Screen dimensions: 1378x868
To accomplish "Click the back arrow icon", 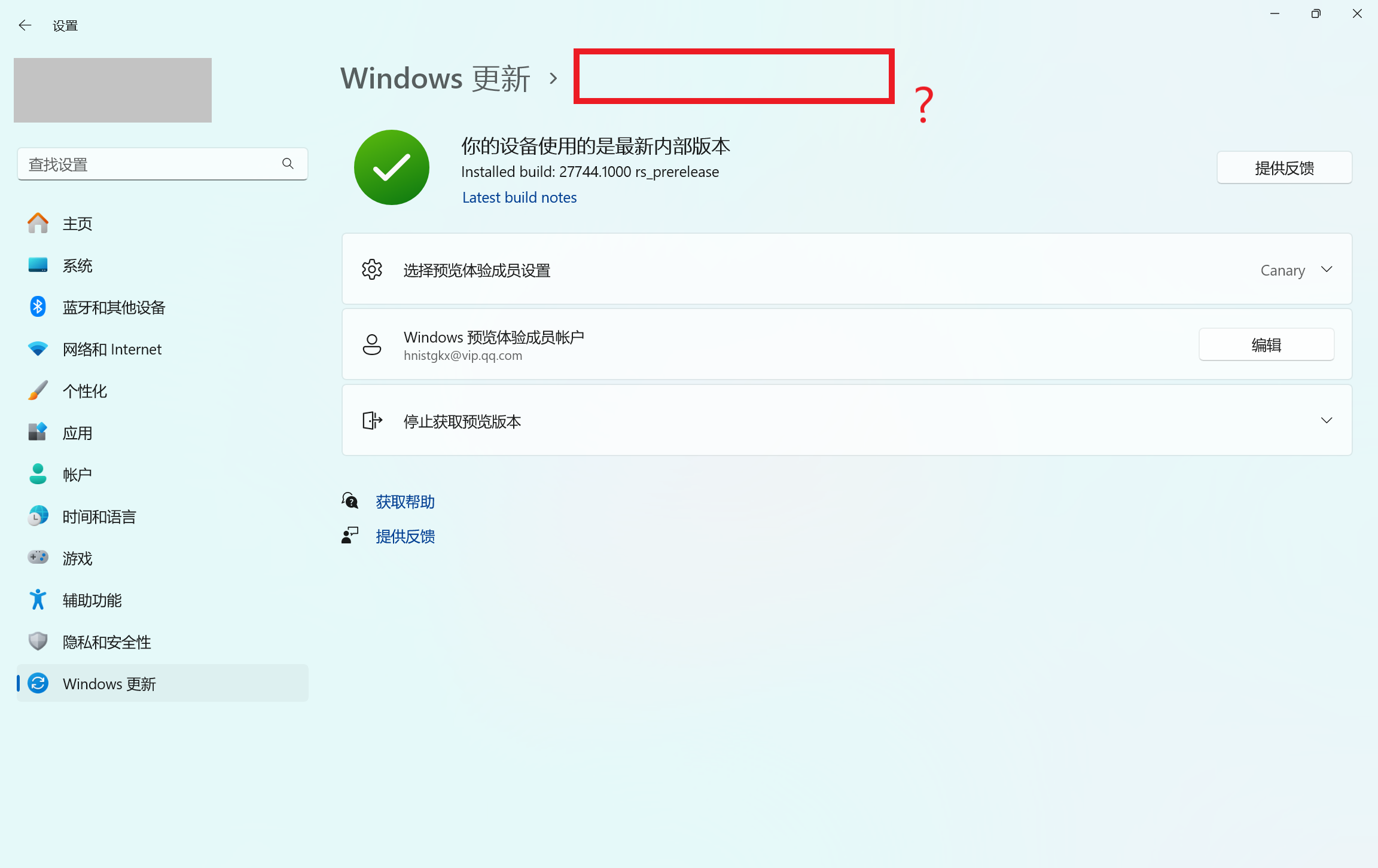I will pyautogui.click(x=25, y=25).
